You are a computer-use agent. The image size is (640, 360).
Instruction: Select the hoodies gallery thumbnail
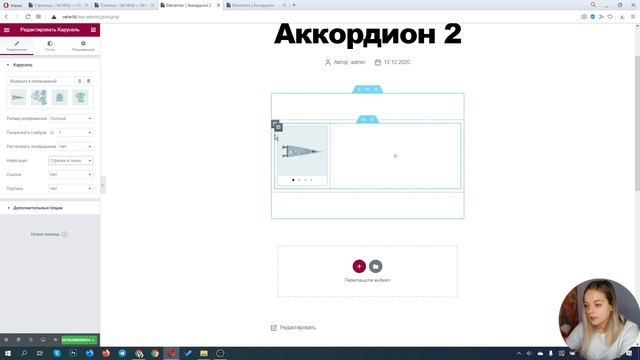pos(39,97)
